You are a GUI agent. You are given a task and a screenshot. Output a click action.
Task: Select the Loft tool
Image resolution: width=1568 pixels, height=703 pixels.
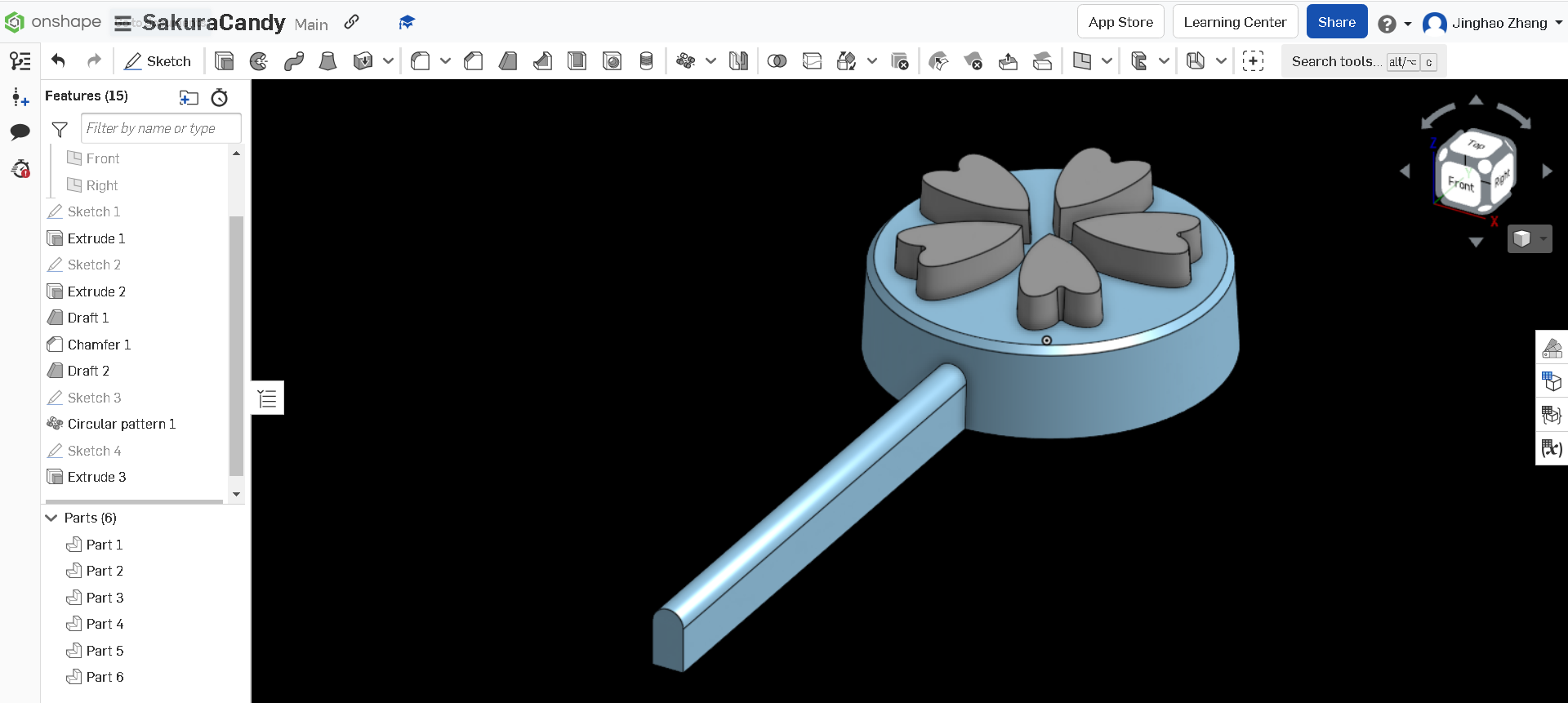pos(327,61)
